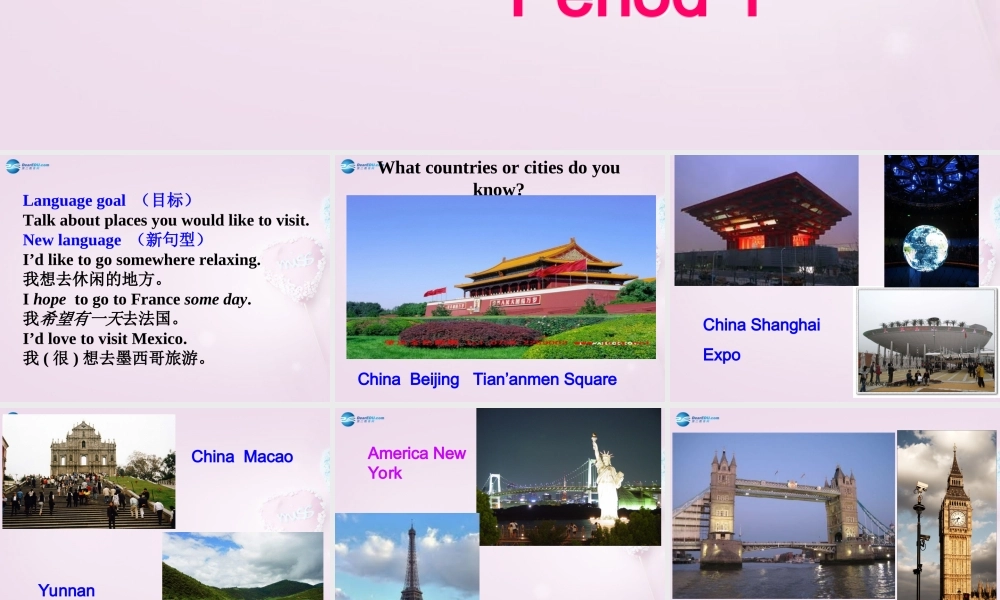Select the Statue of Liberty night photo
This screenshot has width=1000, height=600.
(568, 476)
